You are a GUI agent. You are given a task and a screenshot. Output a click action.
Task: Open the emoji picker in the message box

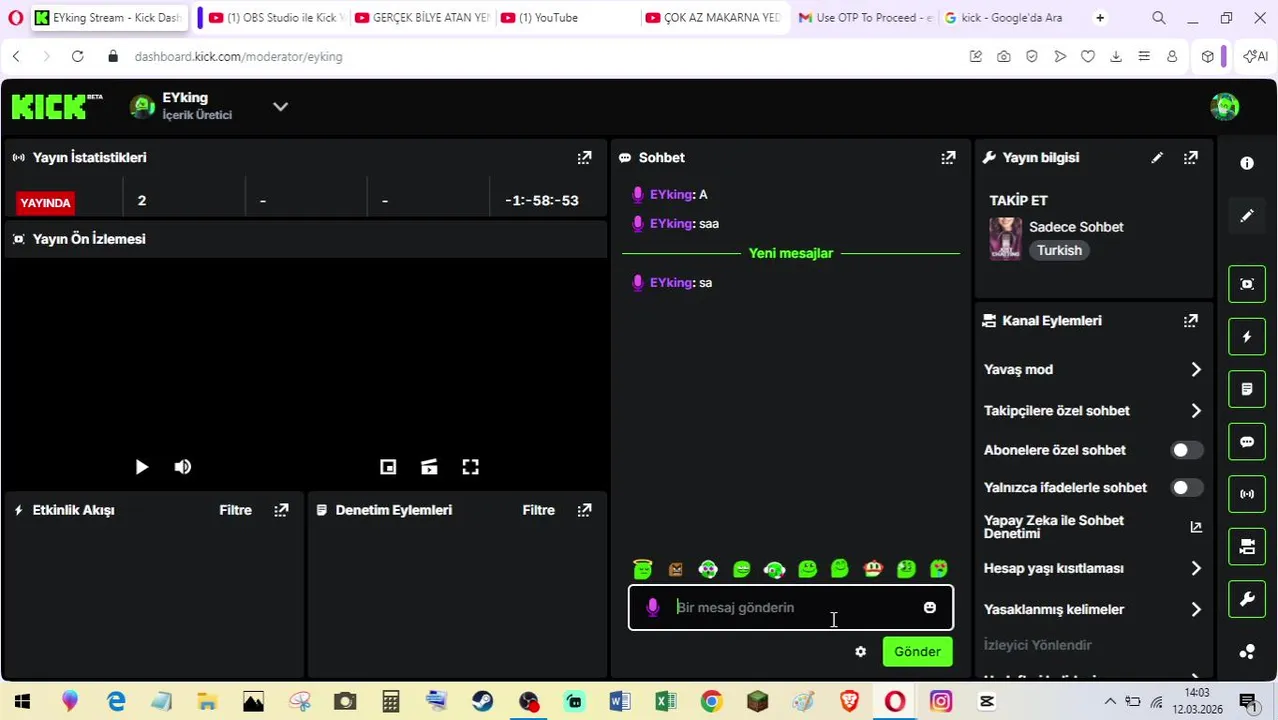coord(930,607)
